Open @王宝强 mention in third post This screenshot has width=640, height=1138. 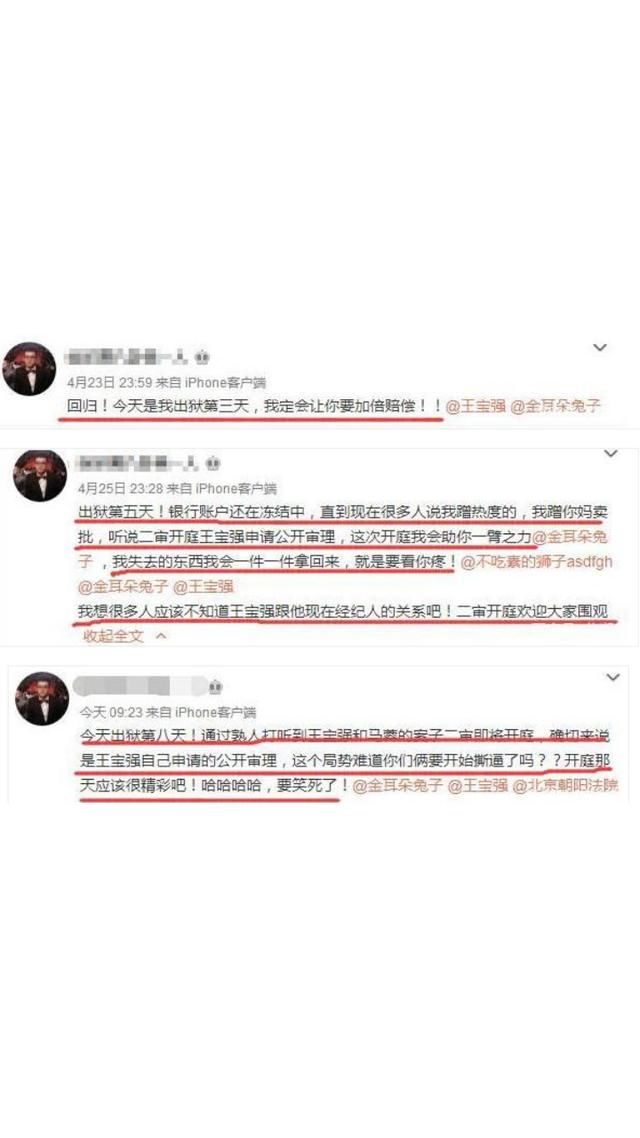click(x=477, y=786)
